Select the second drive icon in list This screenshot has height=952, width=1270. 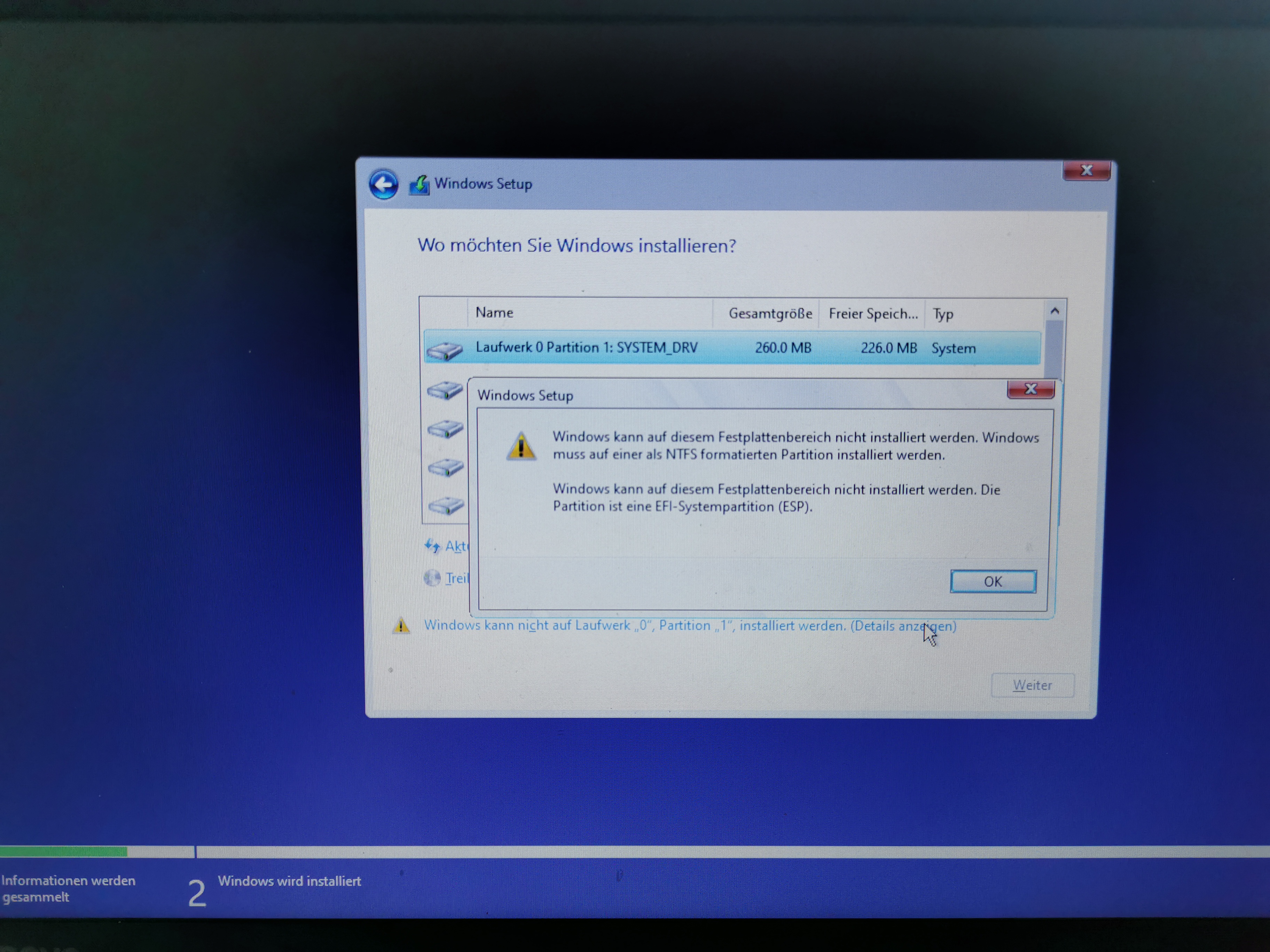pos(444,390)
